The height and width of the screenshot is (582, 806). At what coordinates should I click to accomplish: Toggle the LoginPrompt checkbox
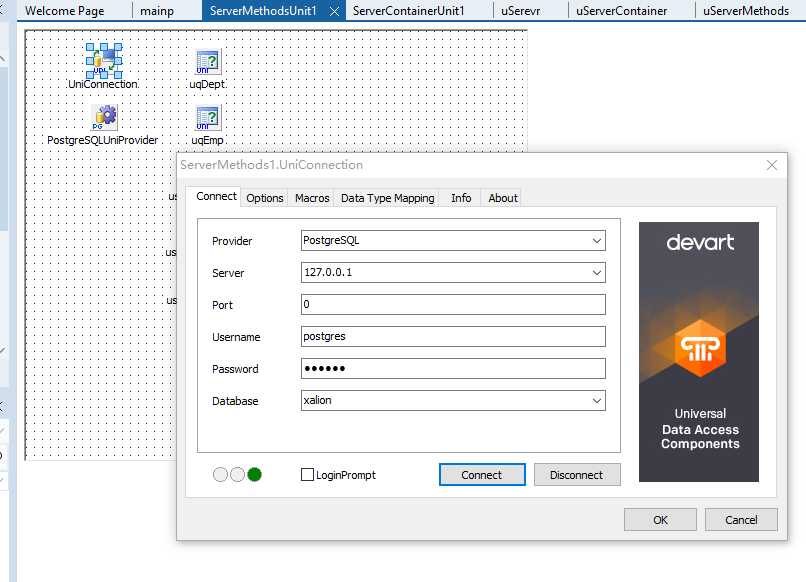(307, 475)
